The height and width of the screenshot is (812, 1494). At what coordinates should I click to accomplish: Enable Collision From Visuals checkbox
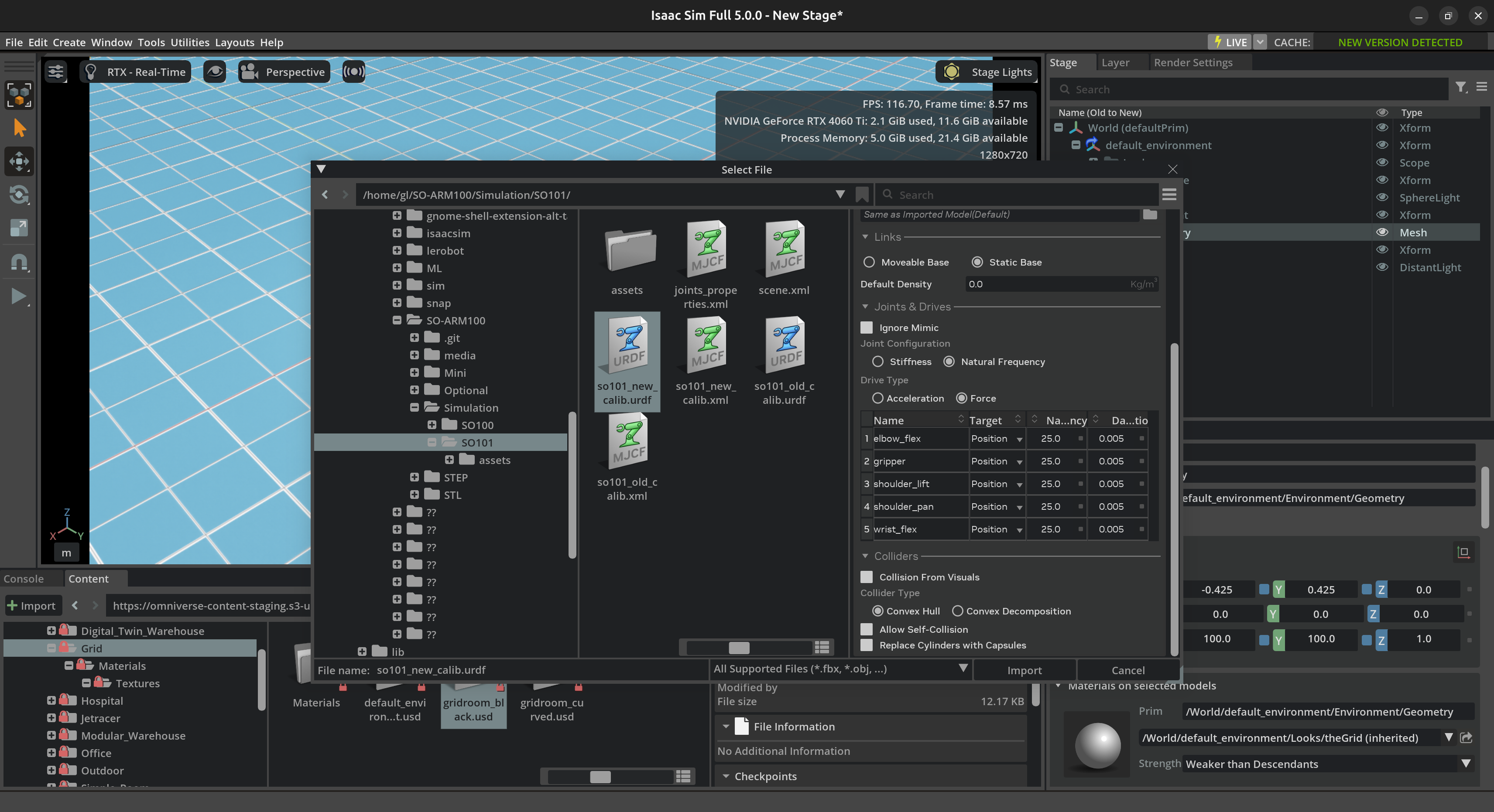[x=867, y=577]
